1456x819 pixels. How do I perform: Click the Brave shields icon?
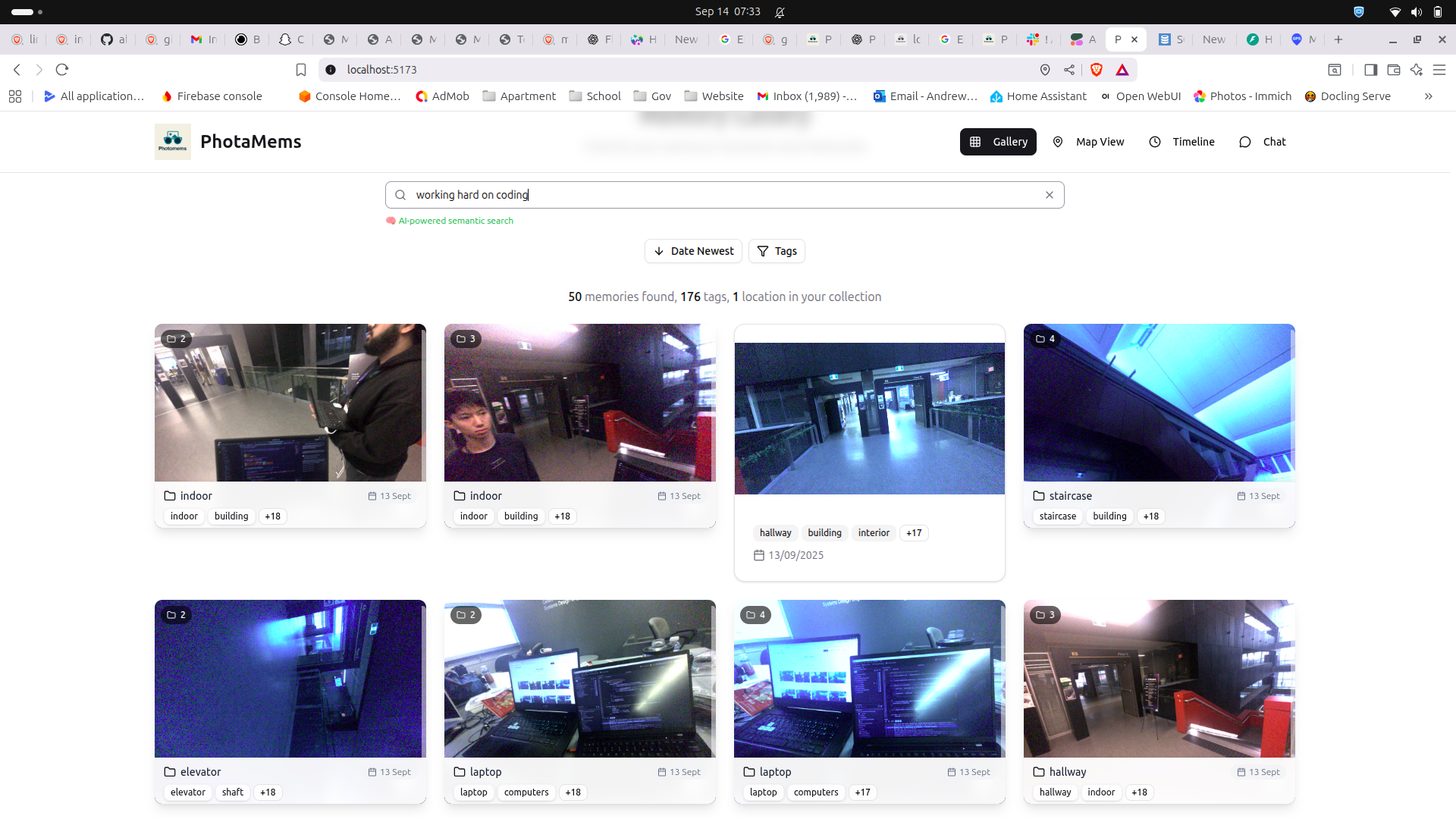pyautogui.click(x=1096, y=70)
